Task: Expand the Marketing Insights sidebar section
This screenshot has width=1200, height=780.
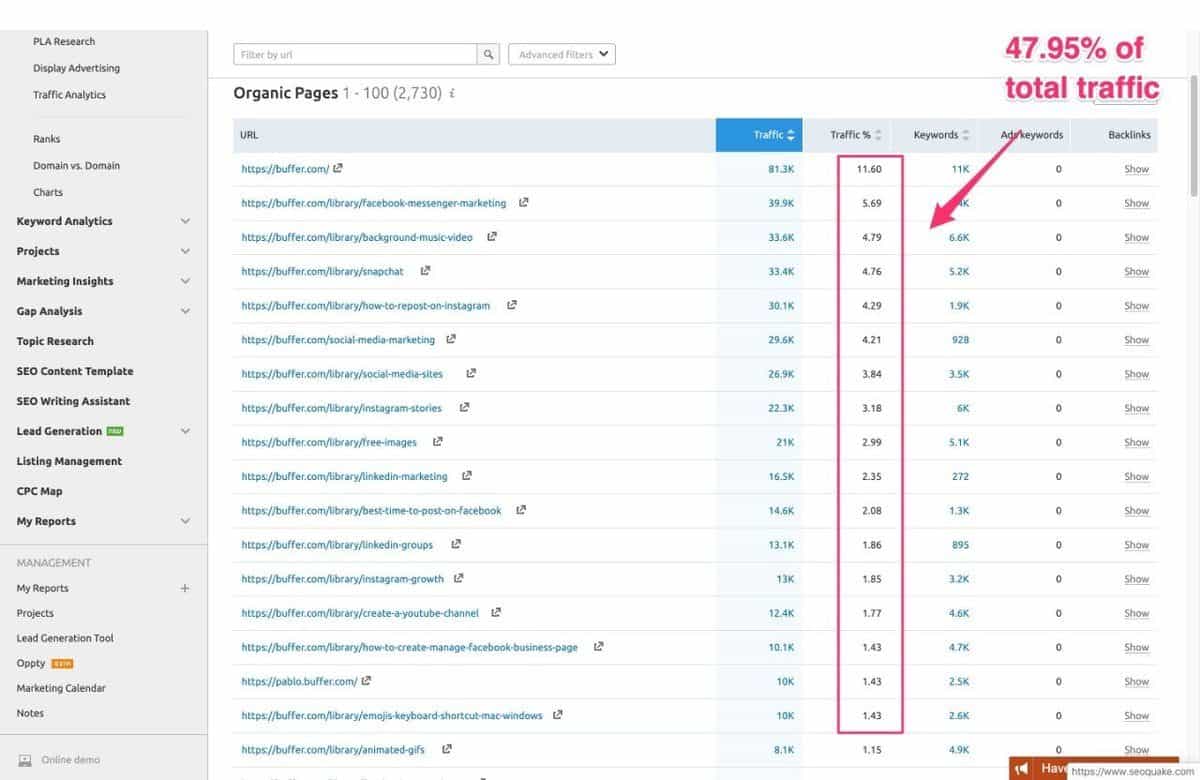Action: coord(185,282)
